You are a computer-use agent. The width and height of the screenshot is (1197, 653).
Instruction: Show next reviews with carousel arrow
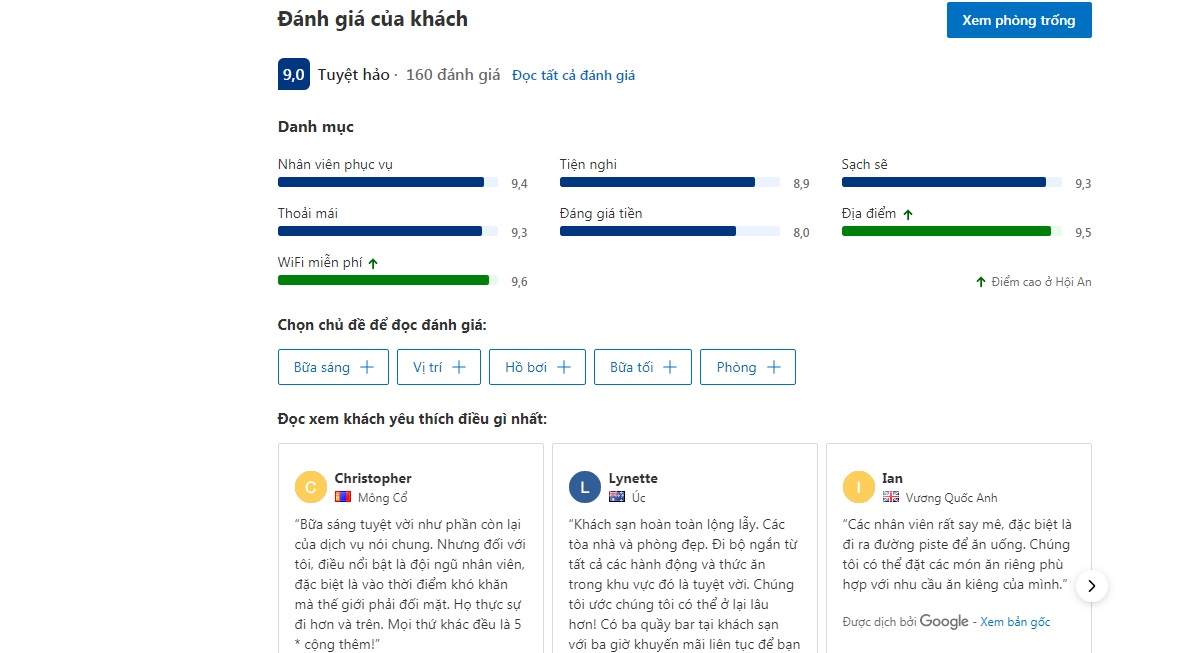[x=1092, y=586]
